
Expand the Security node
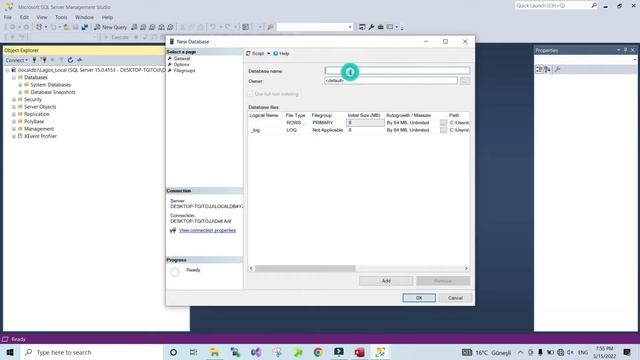(x=14, y=100)
